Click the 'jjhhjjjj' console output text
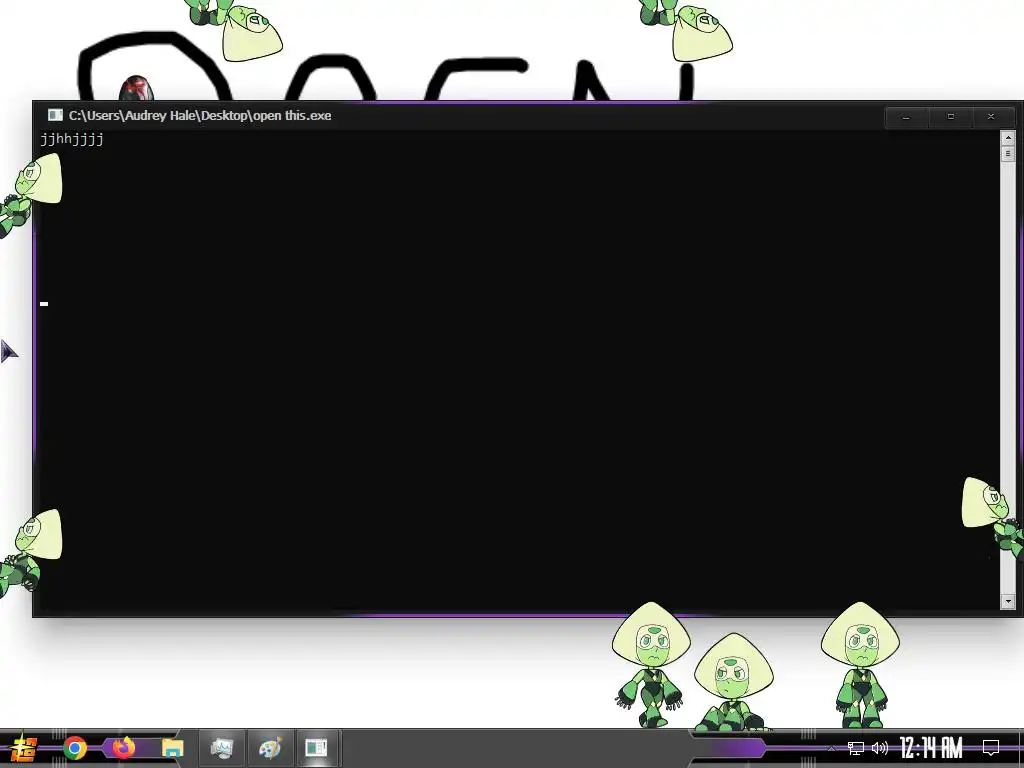Viewport: 1024px width, 768px height. coord(72,139)
